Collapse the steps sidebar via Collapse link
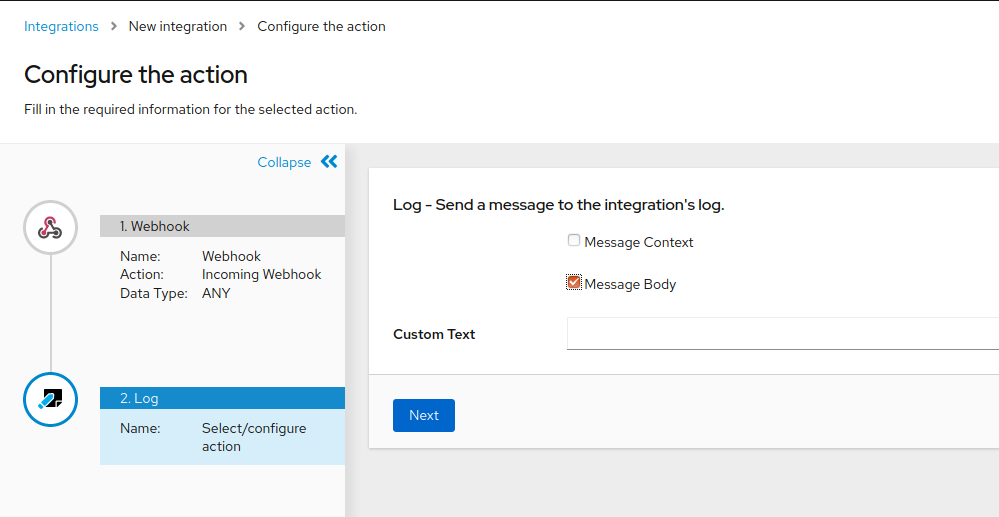The width and height of the screenshot is (999, 517). (284, 163)
